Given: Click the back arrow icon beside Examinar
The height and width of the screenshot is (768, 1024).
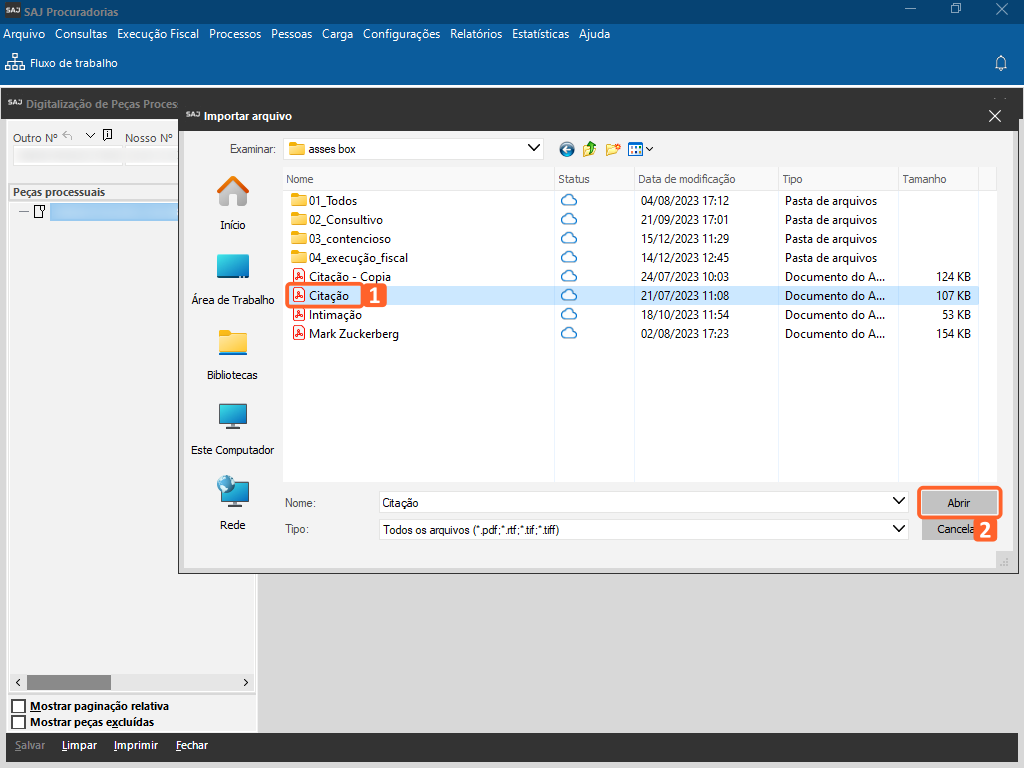Looking at the screenshot, I should point(567,149).
